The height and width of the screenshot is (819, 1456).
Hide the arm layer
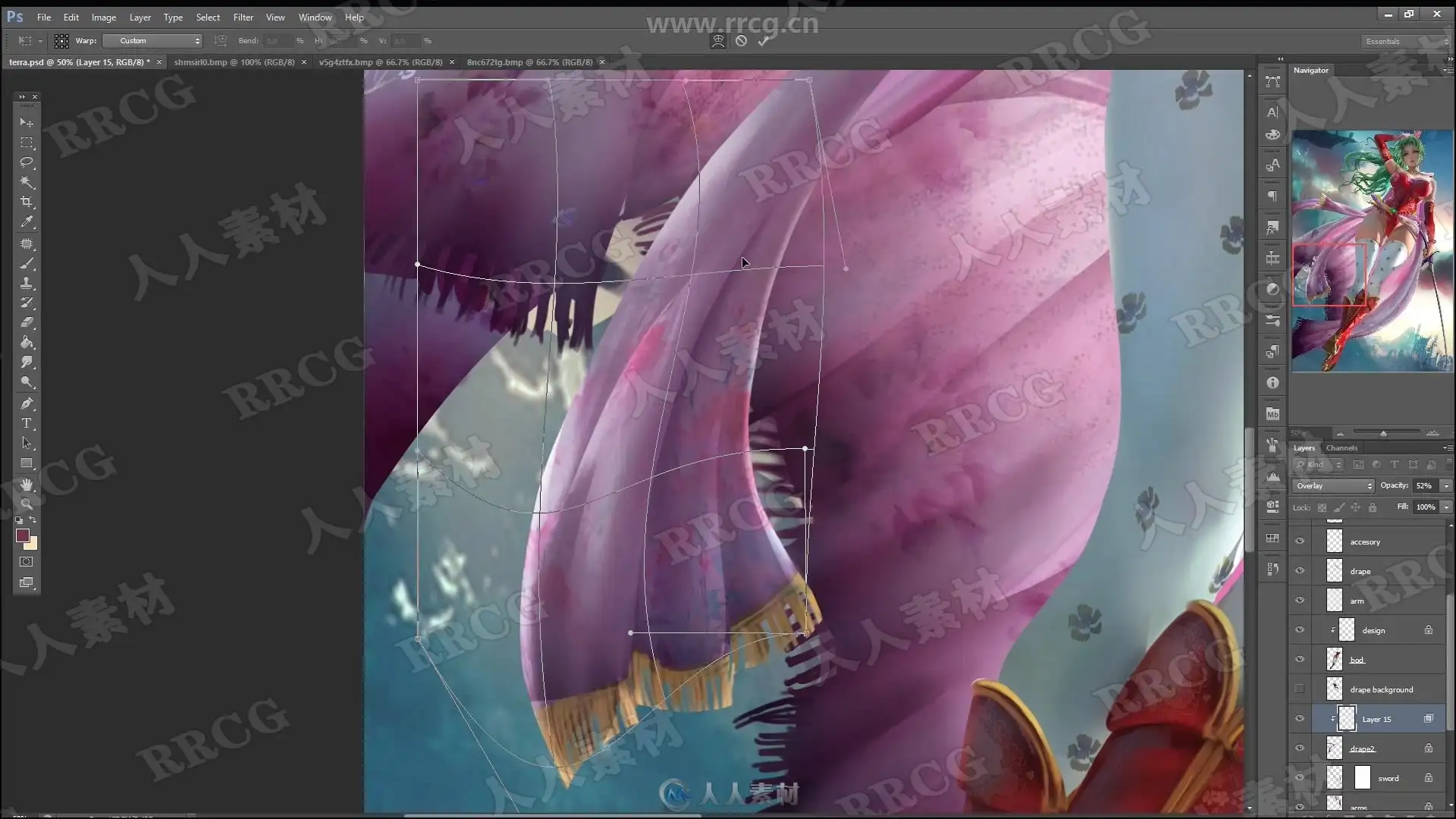click(x=1300, y=601)
